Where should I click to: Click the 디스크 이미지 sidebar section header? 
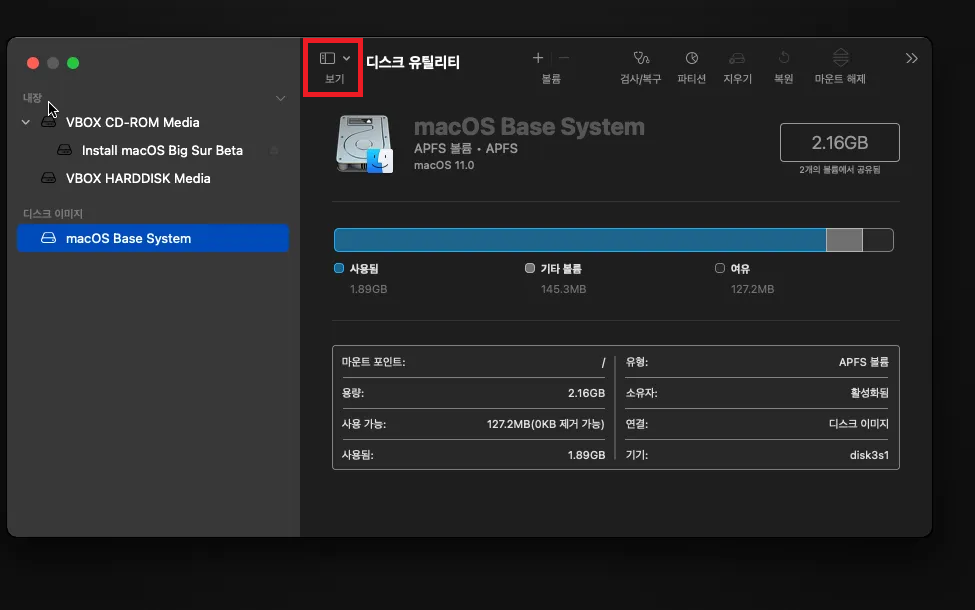pos(53,213)
